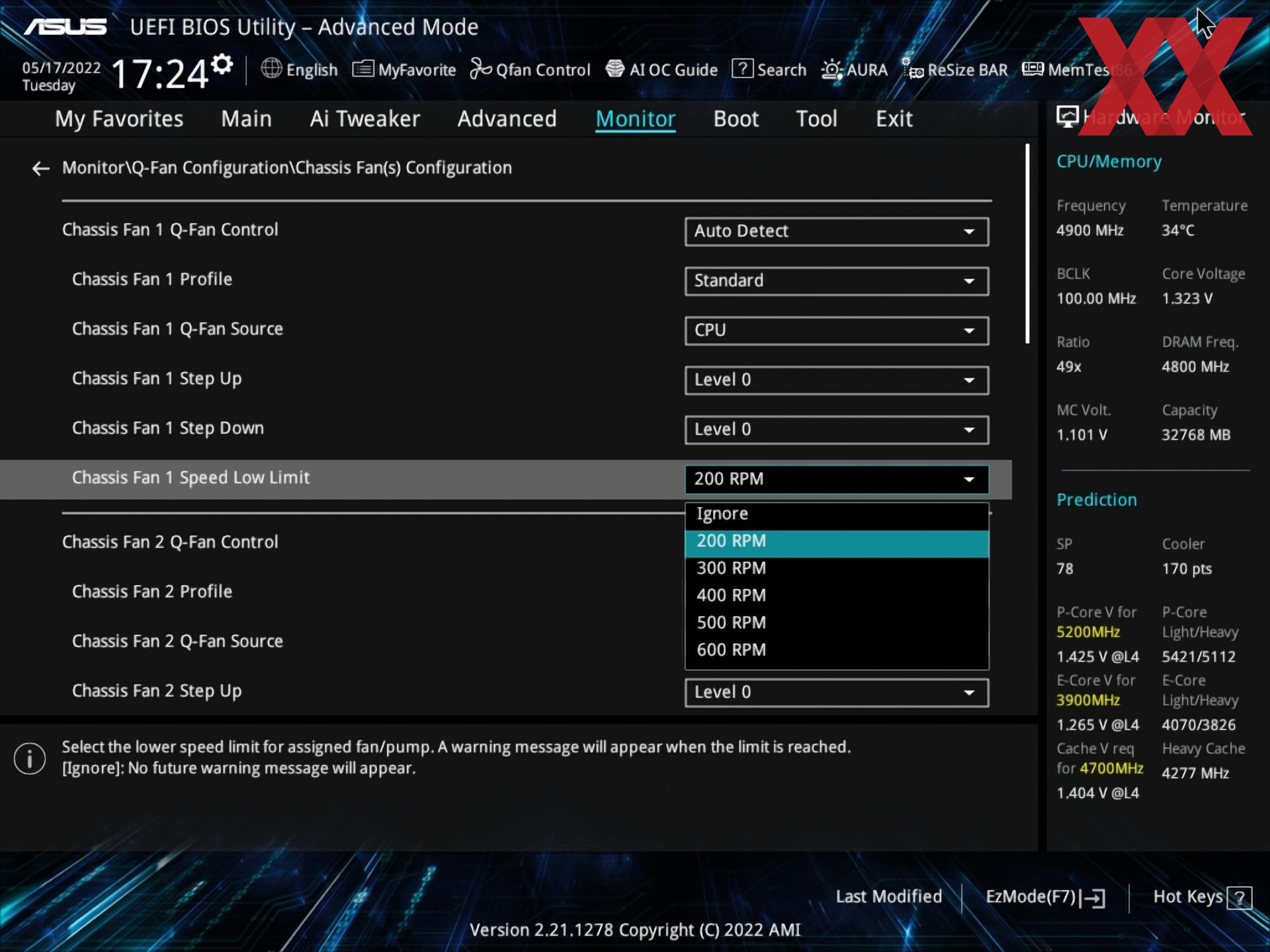
Task: Click the info icon beside help text
Action: 30,758
